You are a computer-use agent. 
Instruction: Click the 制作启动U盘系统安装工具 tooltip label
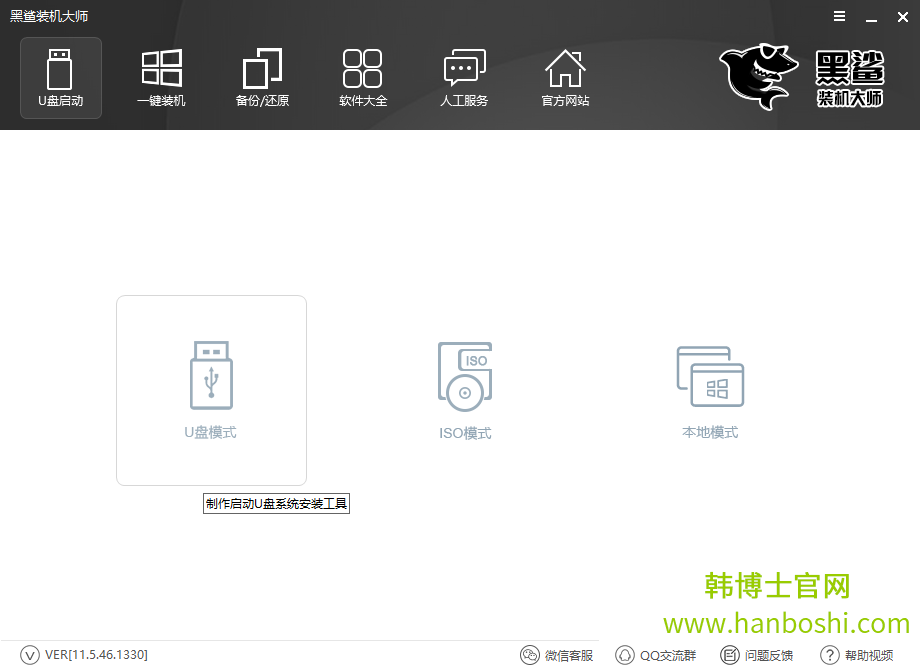click(276, 503)
